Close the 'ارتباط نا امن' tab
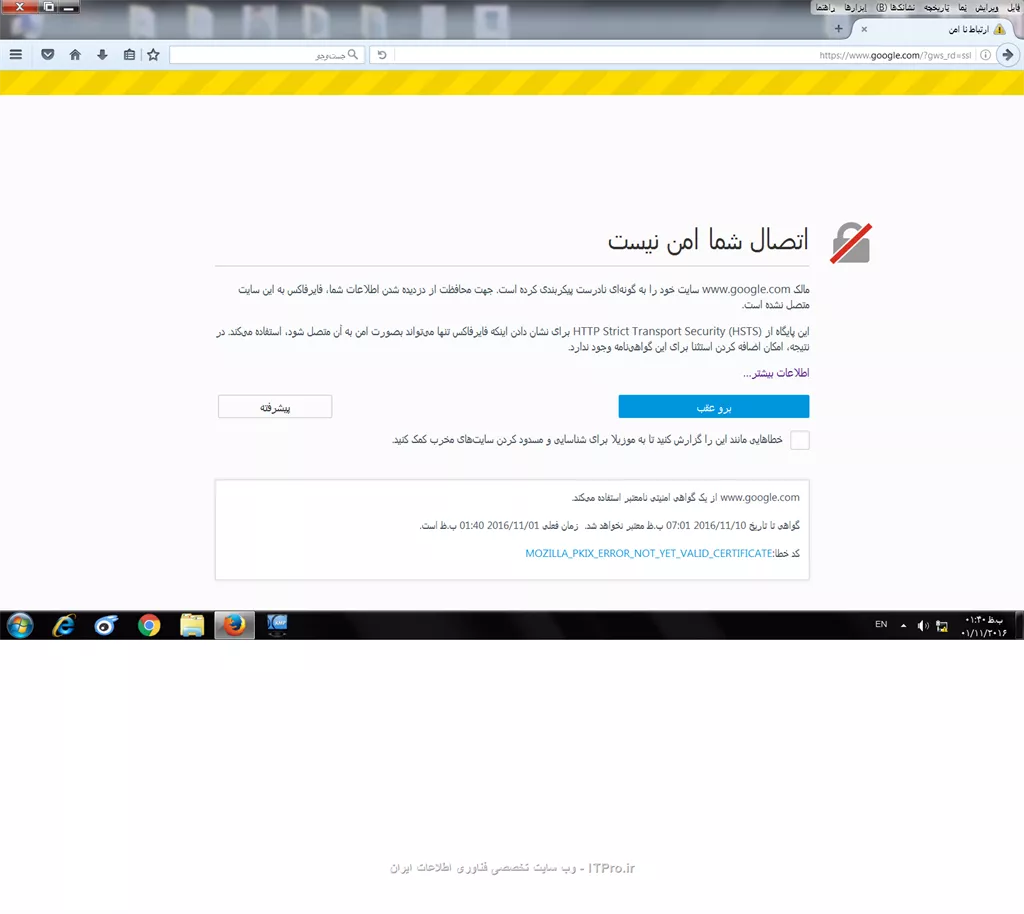This screenshot has height=914, width=1024. (x=864, y=29)
